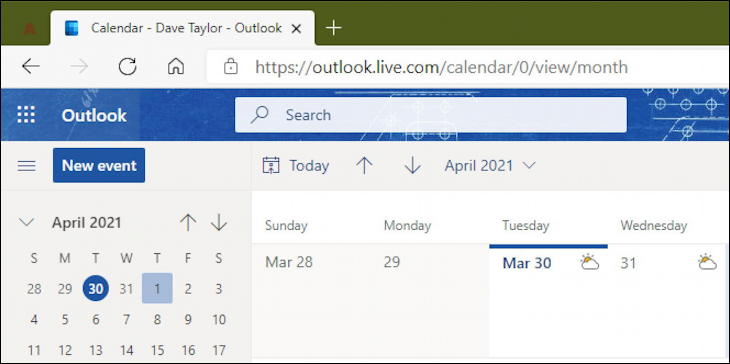Image resolution: width=730 pixels, height=364 pixels.
Task: Click the April 2021 mini calendar heading
Action: (x=87, y=222)
